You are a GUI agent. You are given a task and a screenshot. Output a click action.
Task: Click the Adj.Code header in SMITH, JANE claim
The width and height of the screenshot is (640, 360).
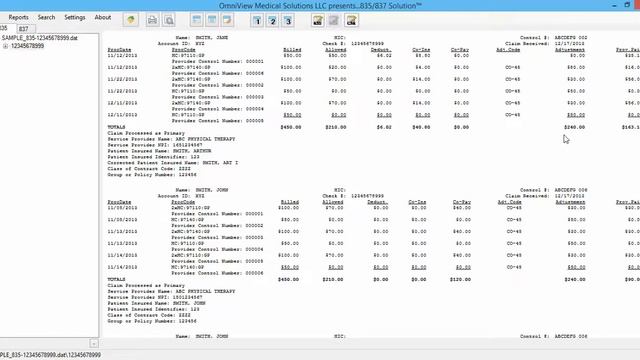(x=508, y=50)
